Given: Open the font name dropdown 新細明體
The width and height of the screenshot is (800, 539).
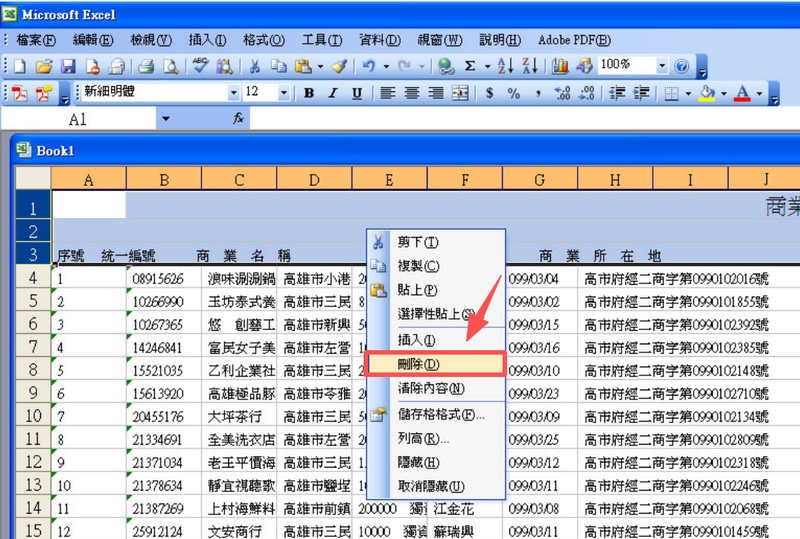Looking at the screenshot, I should pyautogui.click(x=233, y=93).
